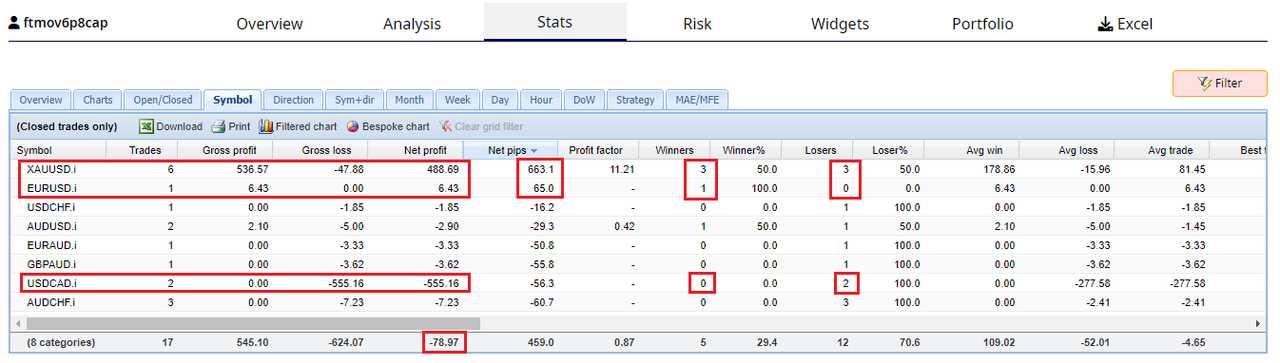
Task: Switch to the Day tab
Action: coord(500,100)
